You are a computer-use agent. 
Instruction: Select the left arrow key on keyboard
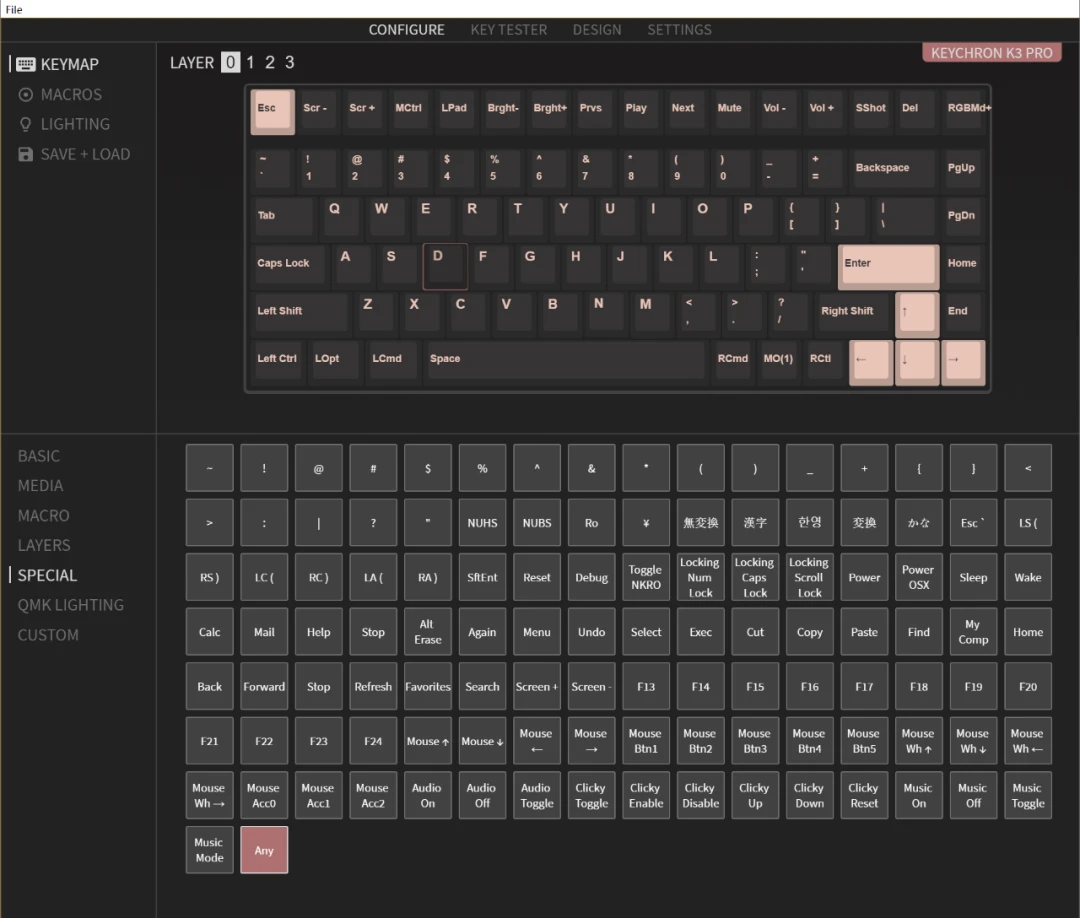[871, 361]
